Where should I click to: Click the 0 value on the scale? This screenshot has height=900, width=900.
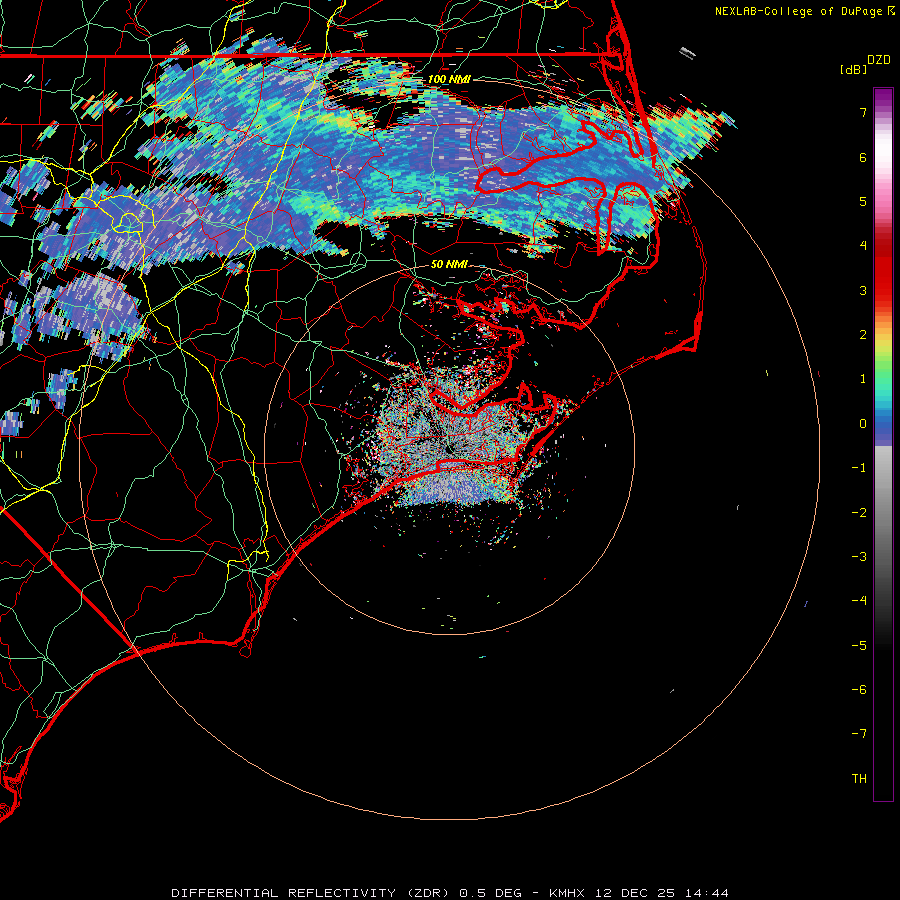tap(863, 424)
